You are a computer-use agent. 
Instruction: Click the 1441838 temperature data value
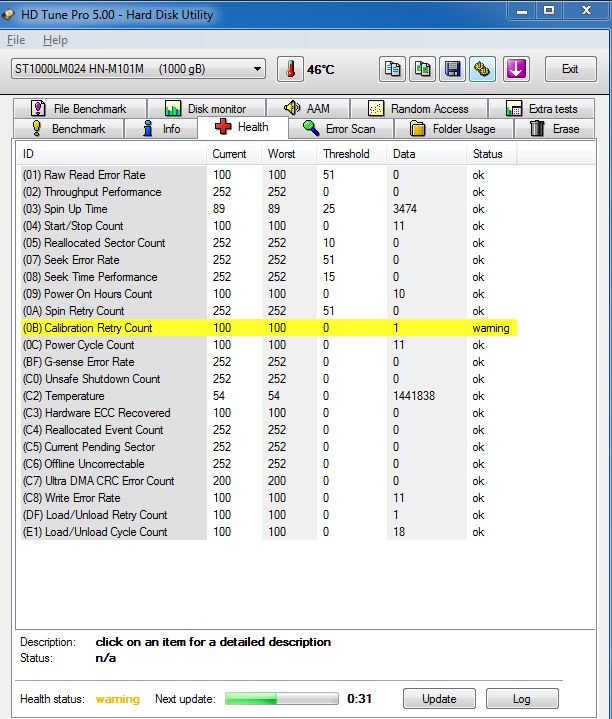[x=414, y=396]
